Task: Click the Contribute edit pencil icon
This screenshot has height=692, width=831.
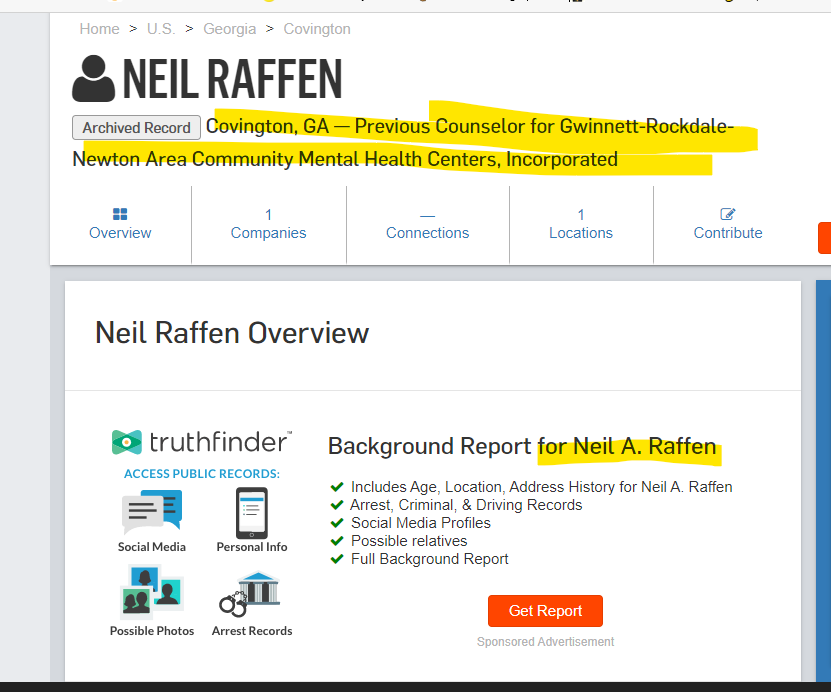Action: coord(728,214)
